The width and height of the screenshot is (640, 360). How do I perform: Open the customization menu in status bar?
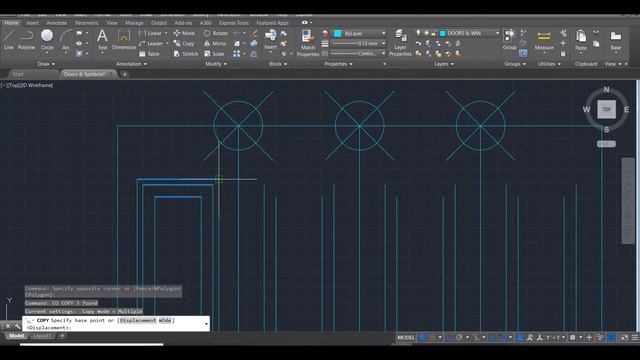click(635, 337)
